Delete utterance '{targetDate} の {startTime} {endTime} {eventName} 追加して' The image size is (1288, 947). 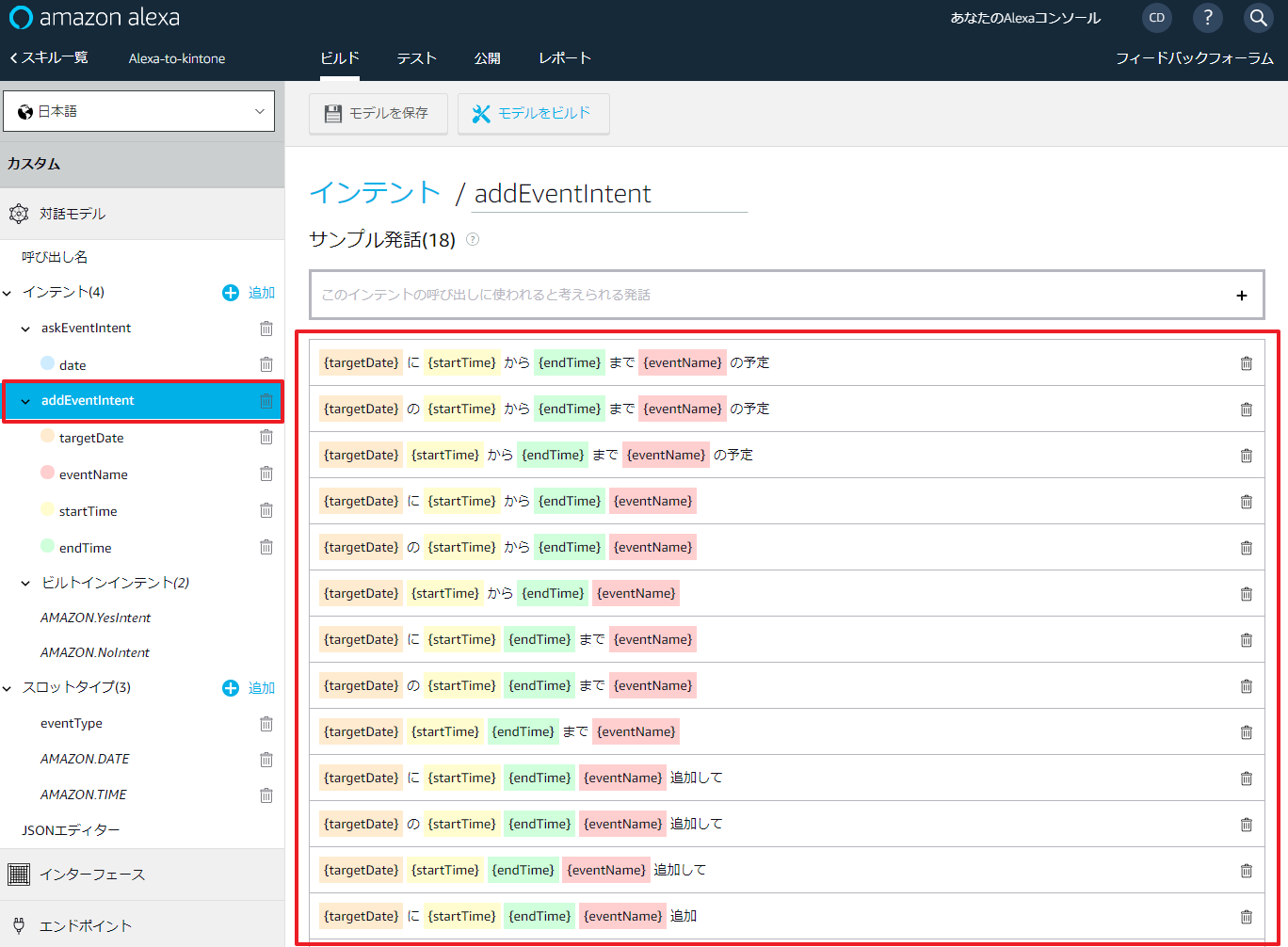point(1247,825)
